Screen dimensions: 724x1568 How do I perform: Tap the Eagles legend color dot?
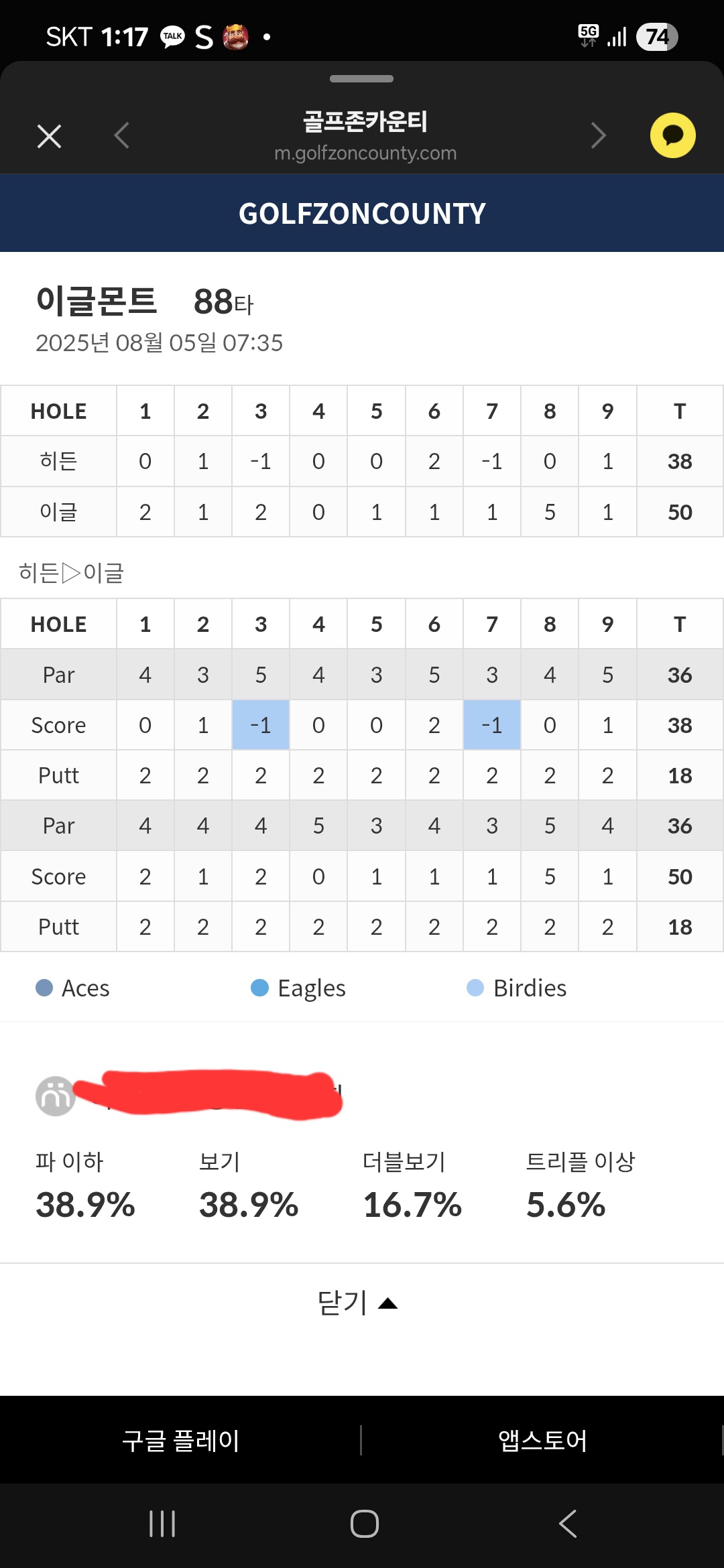[259, 988]
